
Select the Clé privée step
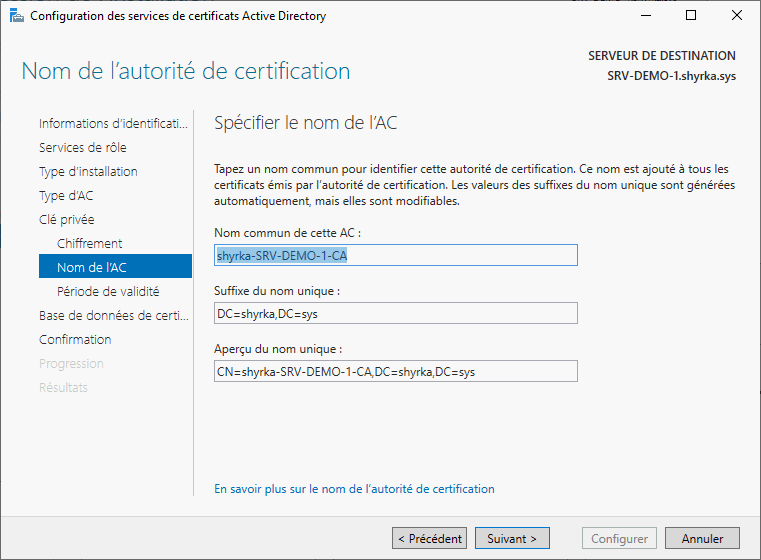point(67,220)
